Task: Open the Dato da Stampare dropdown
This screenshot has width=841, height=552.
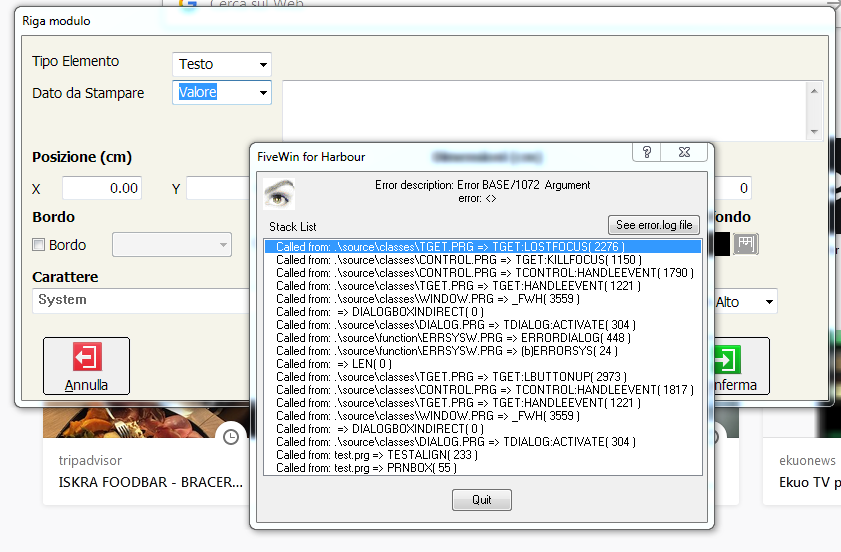Action: point(222,92)
